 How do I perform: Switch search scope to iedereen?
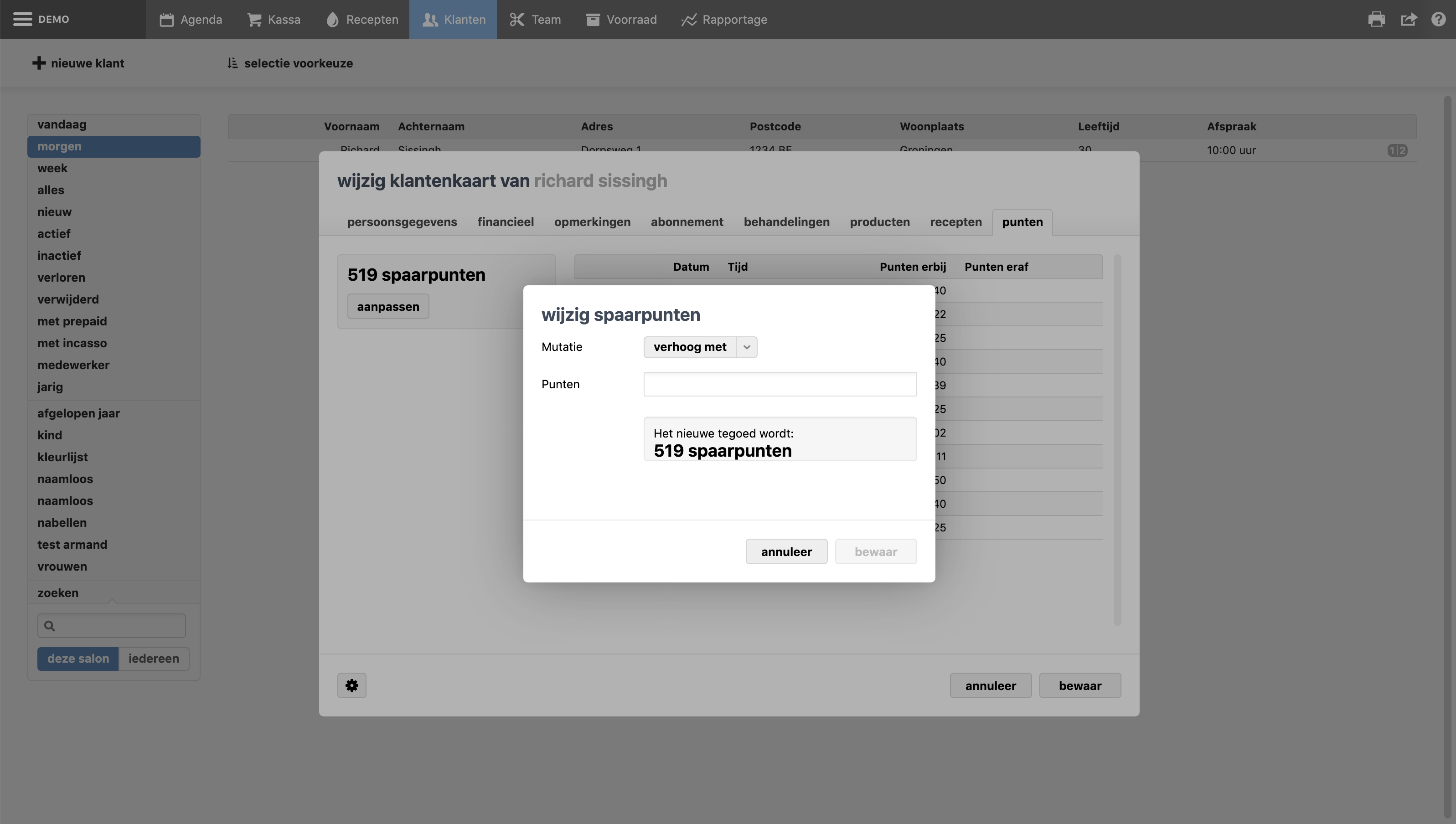(153, 659)
